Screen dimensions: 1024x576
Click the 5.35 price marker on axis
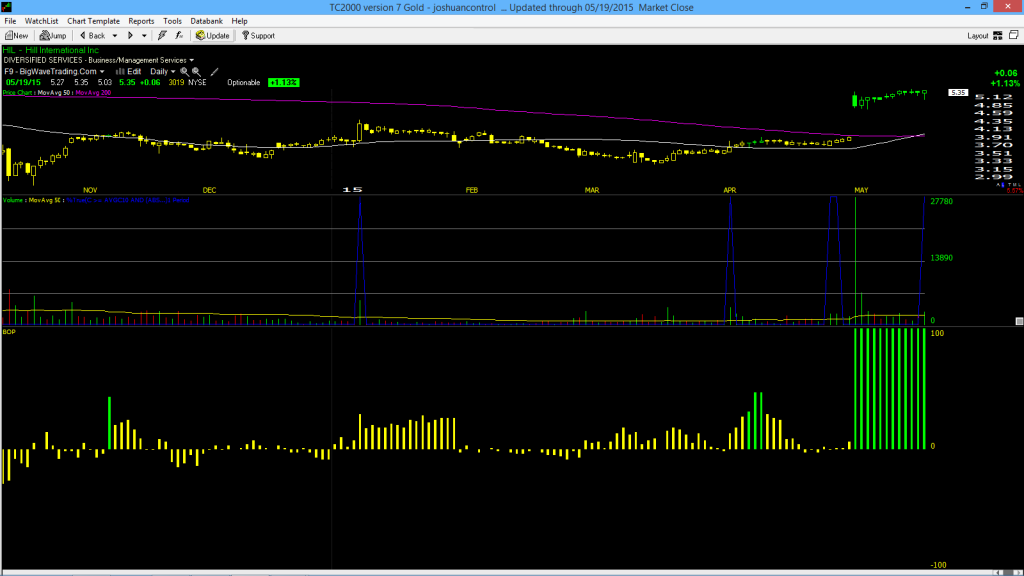(958, 93)
